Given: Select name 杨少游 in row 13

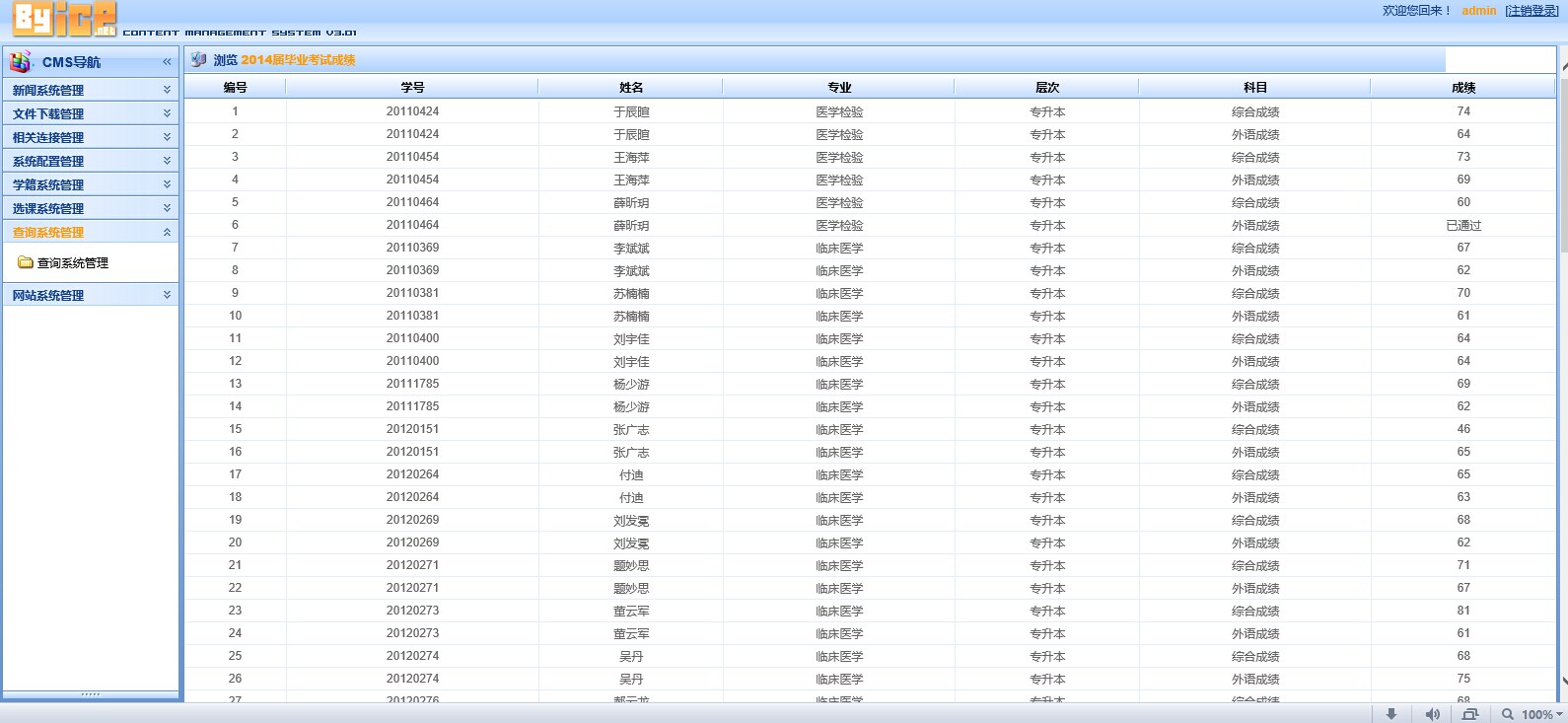Looking at the screenshot, I should (631, 384).
